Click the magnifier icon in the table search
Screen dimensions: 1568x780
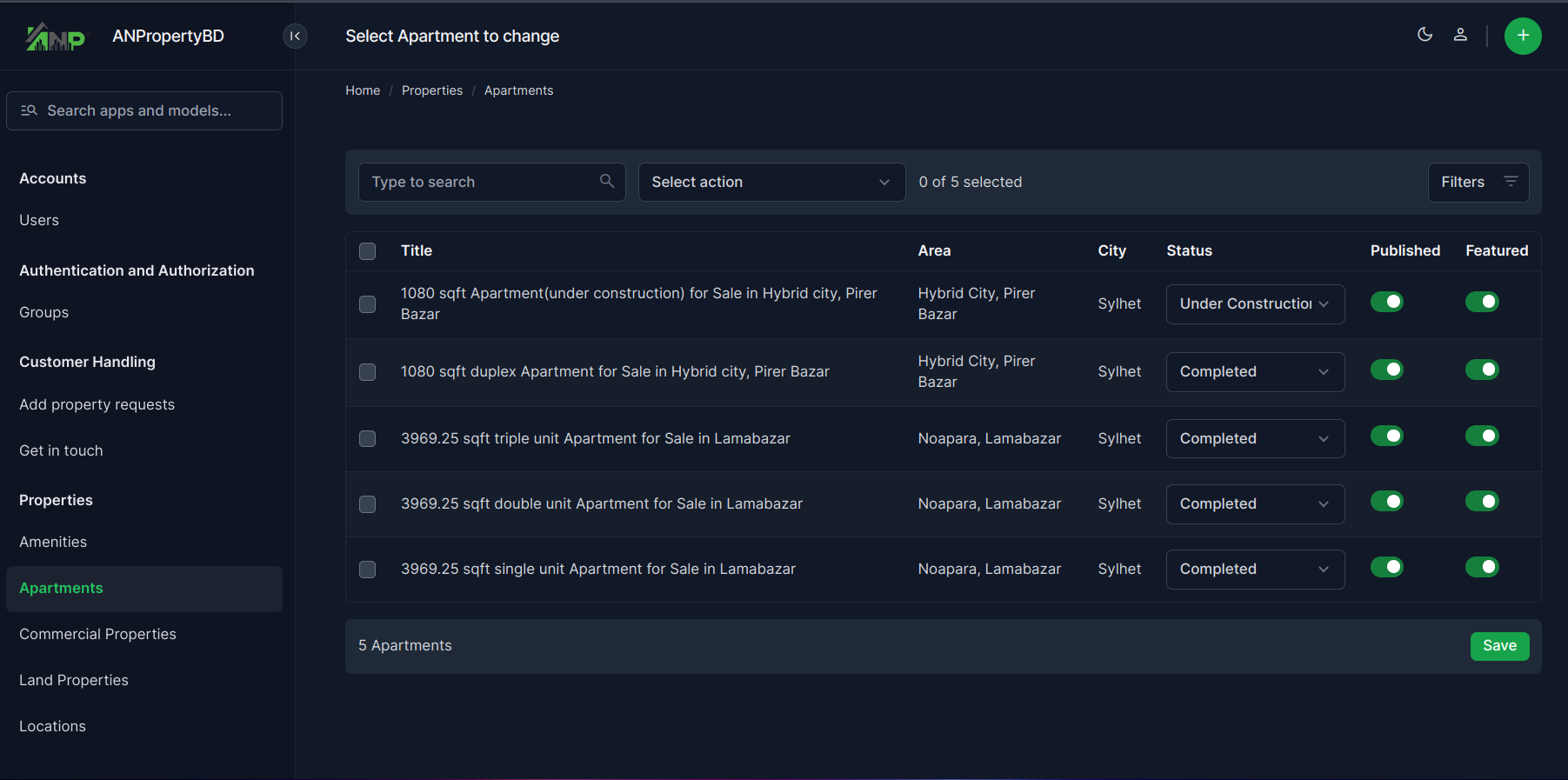(x=607, y=181)
